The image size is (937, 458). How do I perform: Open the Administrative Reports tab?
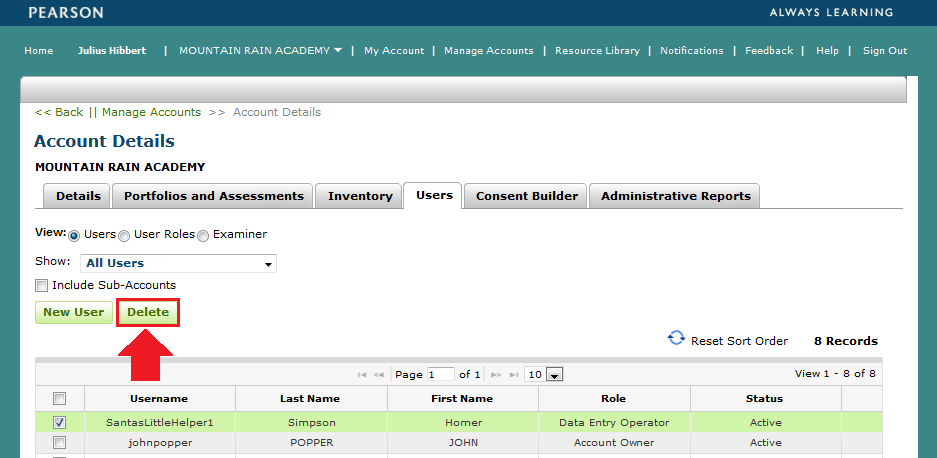[x=675, y=196]
